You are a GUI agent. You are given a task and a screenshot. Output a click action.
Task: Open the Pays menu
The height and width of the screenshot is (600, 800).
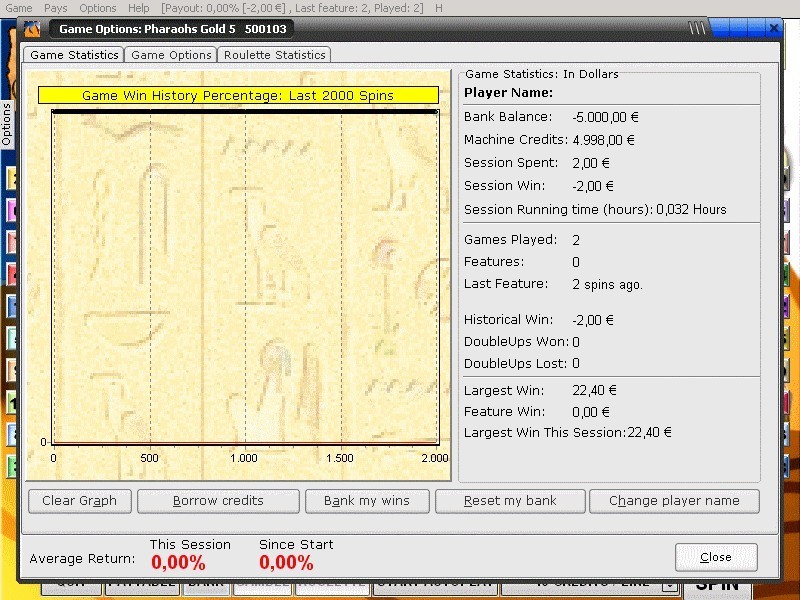(x=56, y=8)
